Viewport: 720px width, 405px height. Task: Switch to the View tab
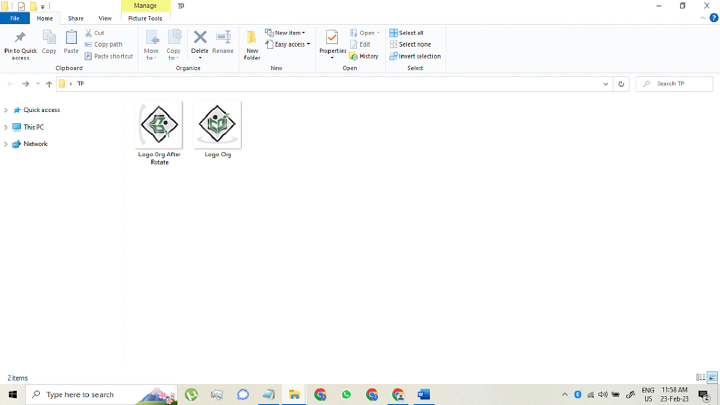[105, 18]
